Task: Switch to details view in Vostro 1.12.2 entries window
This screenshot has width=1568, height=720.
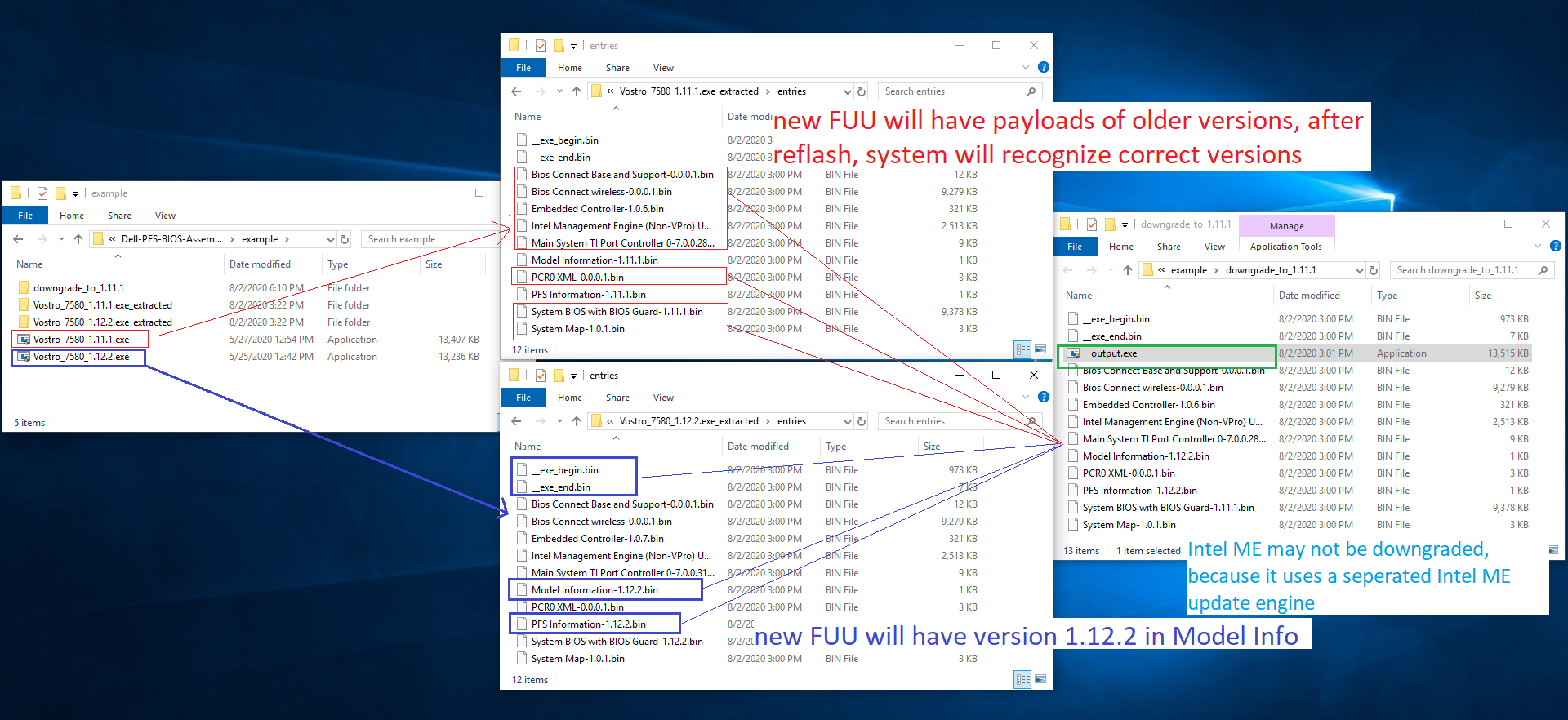Action: (x=1022, y=679)
